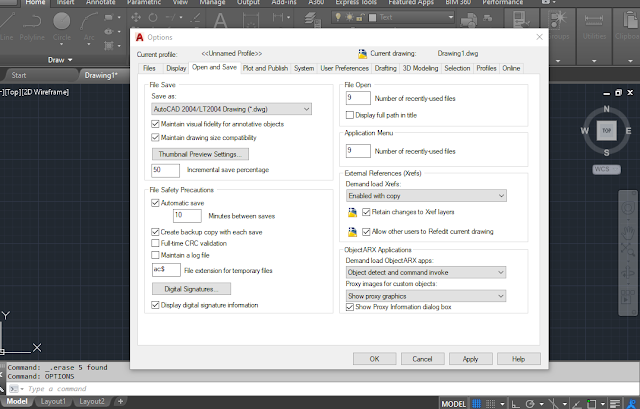Switch to the Files tab
The image size is (640, 409).
pos(149,68)
